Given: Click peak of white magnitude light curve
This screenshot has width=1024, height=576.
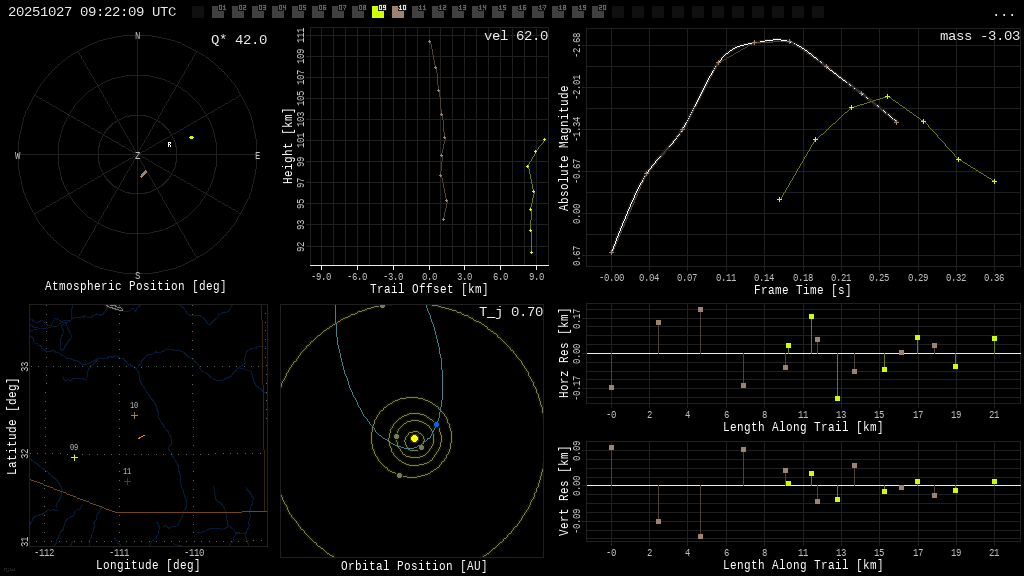Looking at the screenshot, I should click(x=777, y=40).
